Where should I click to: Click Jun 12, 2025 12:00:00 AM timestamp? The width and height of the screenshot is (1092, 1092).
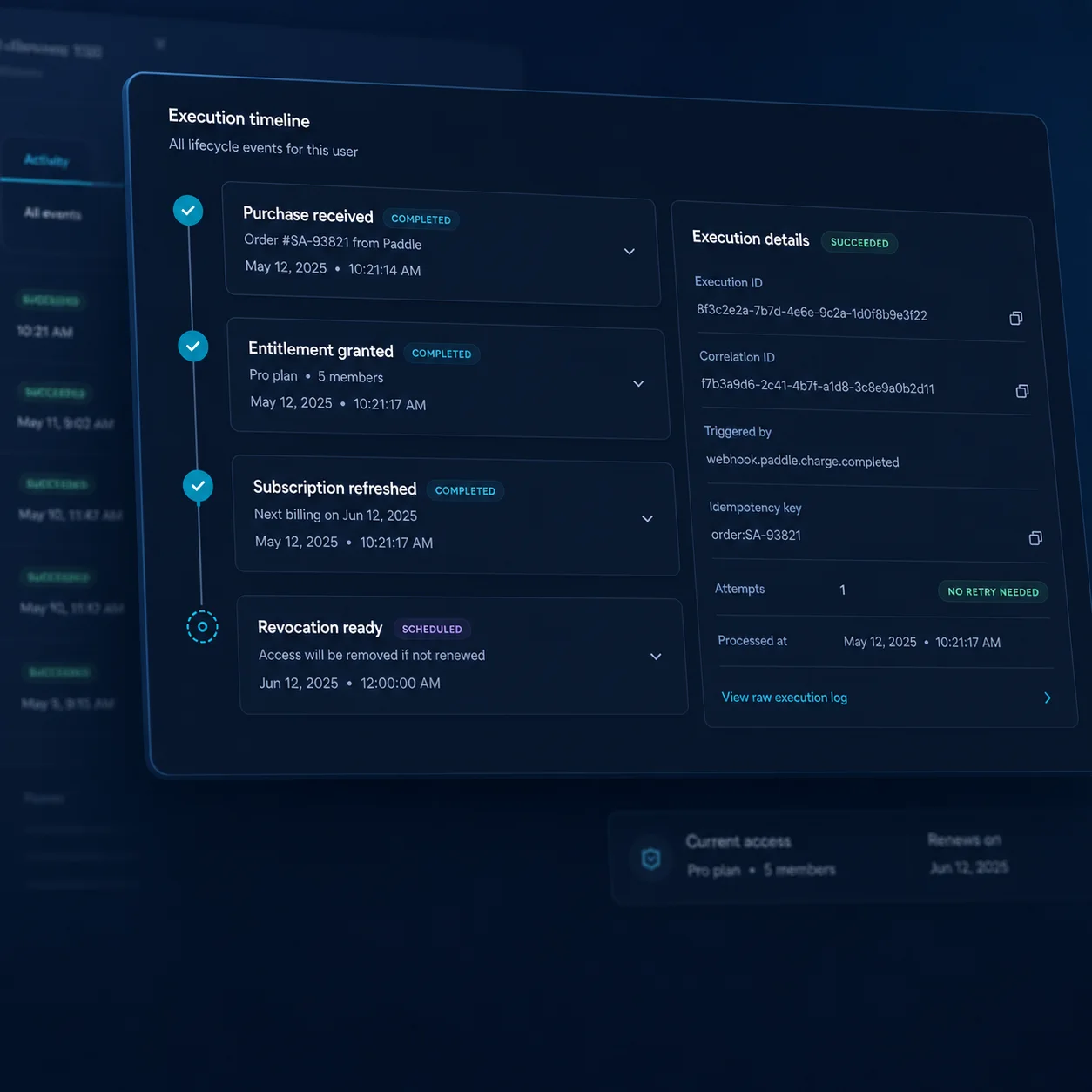[x=350, y=684]
